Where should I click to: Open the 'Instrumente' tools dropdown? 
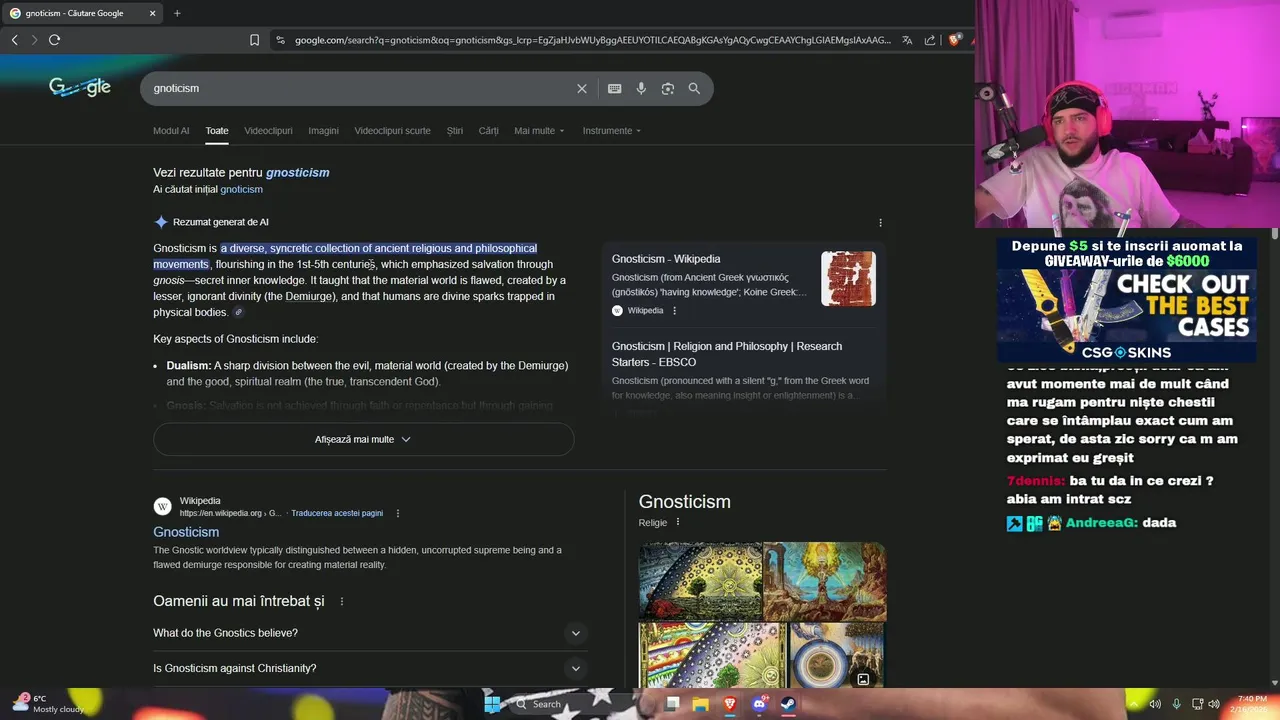coord(612,131)
